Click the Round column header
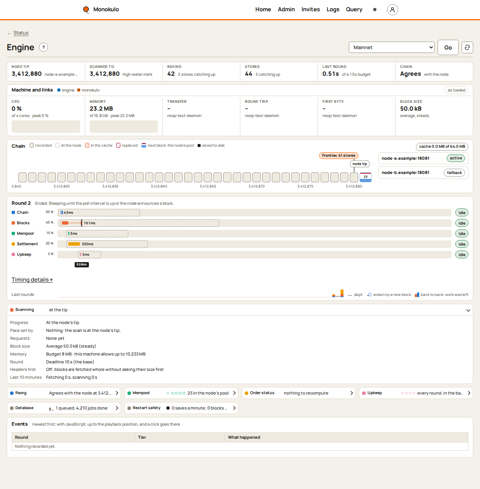Screen dimensions: 480x489 point(22,437)
